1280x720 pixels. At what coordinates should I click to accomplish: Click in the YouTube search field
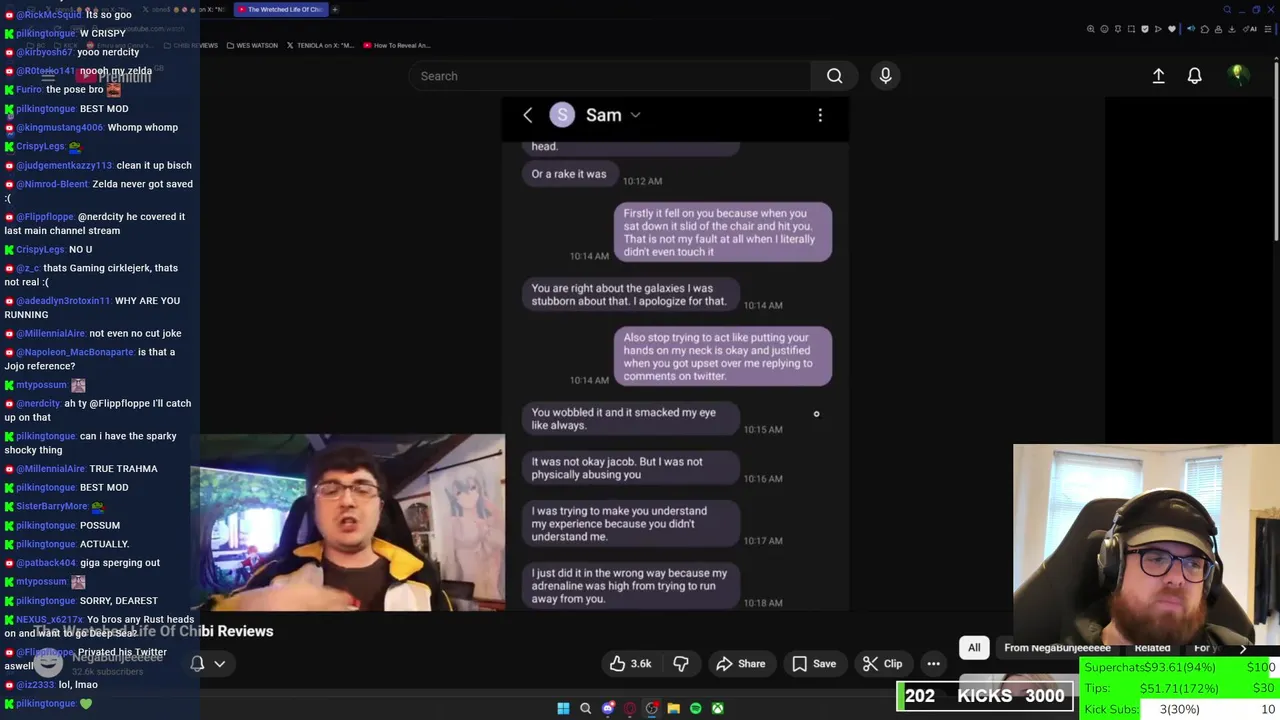[610, 76]
